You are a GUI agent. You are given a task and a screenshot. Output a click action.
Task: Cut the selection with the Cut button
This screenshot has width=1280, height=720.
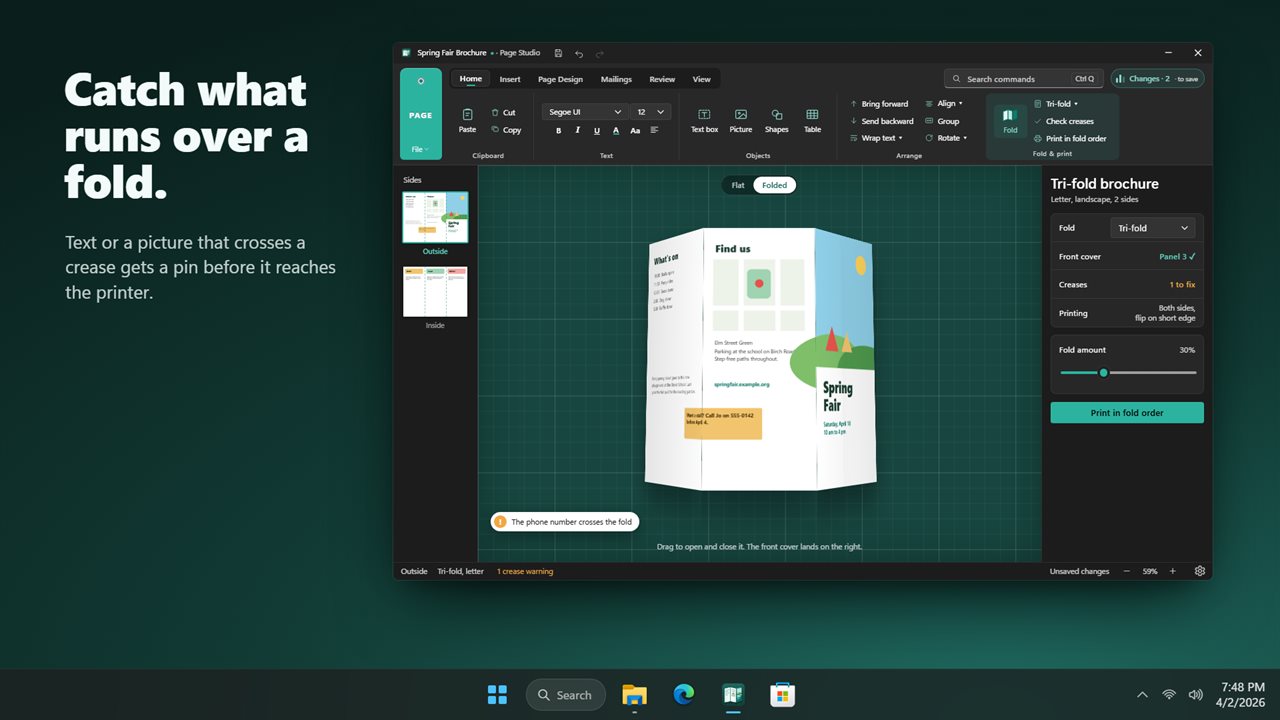click(x=504, y=113)
